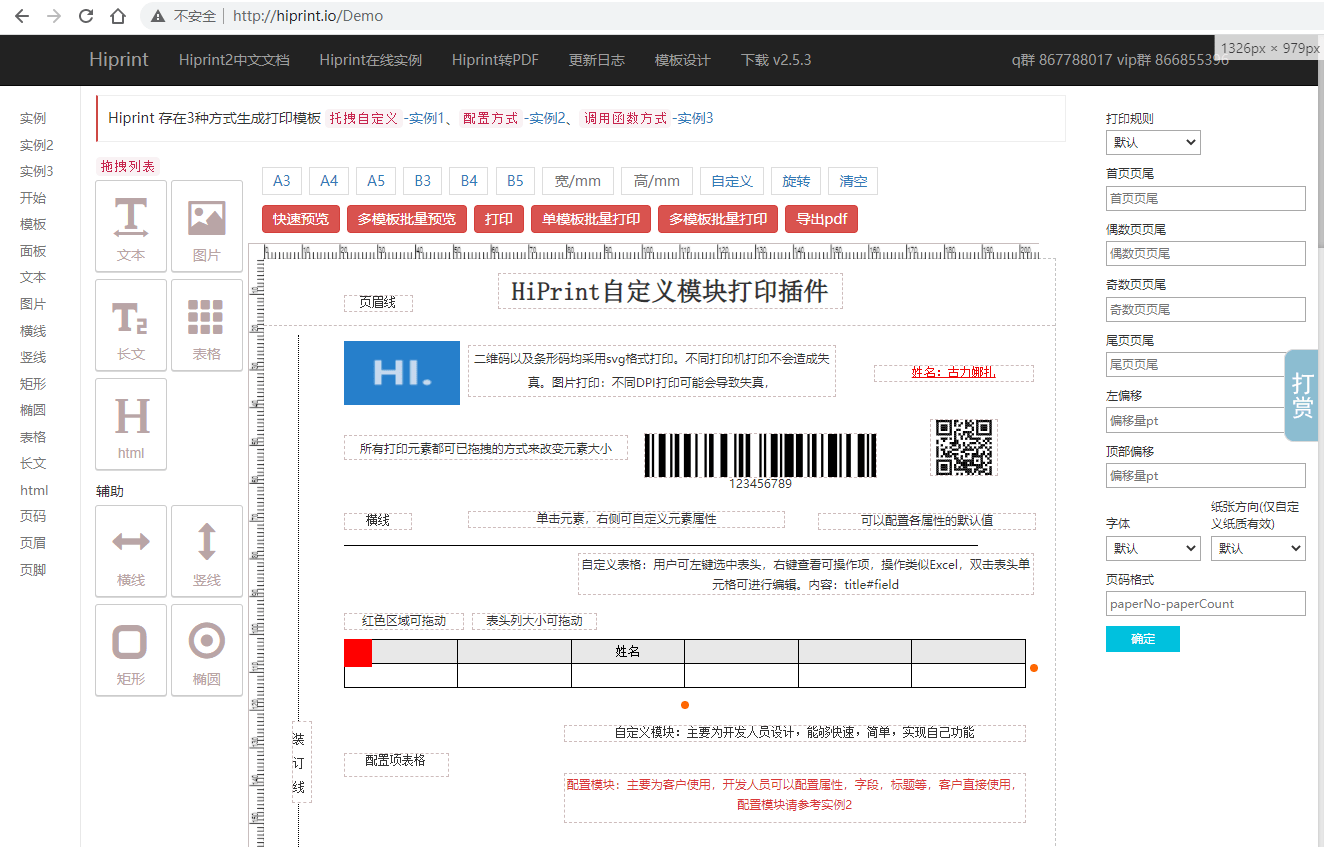Screen dimensions: 1324x847
Task: Click the Hiprint brand link
Action: tap(118, 59)
